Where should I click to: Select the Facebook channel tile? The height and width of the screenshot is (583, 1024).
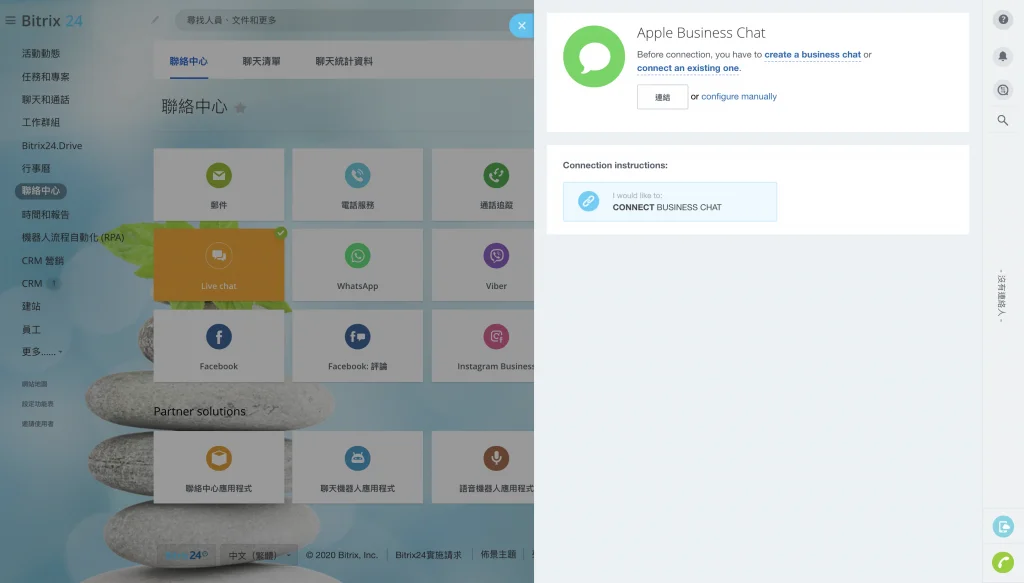pyautogui.click(x=219, y=345)
